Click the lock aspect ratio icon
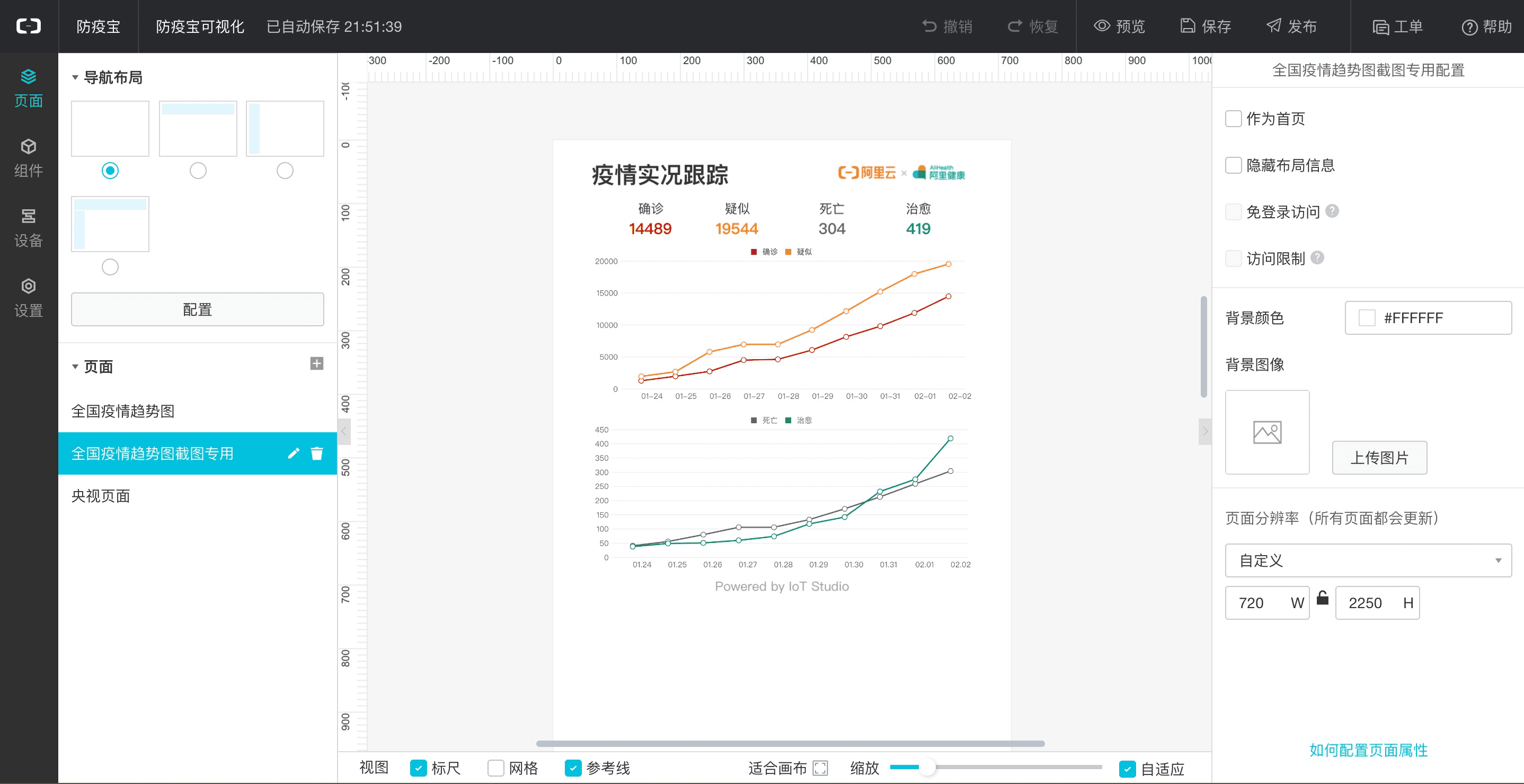Viewport: 1524px width, 784px height. (x=1322, y=599)
